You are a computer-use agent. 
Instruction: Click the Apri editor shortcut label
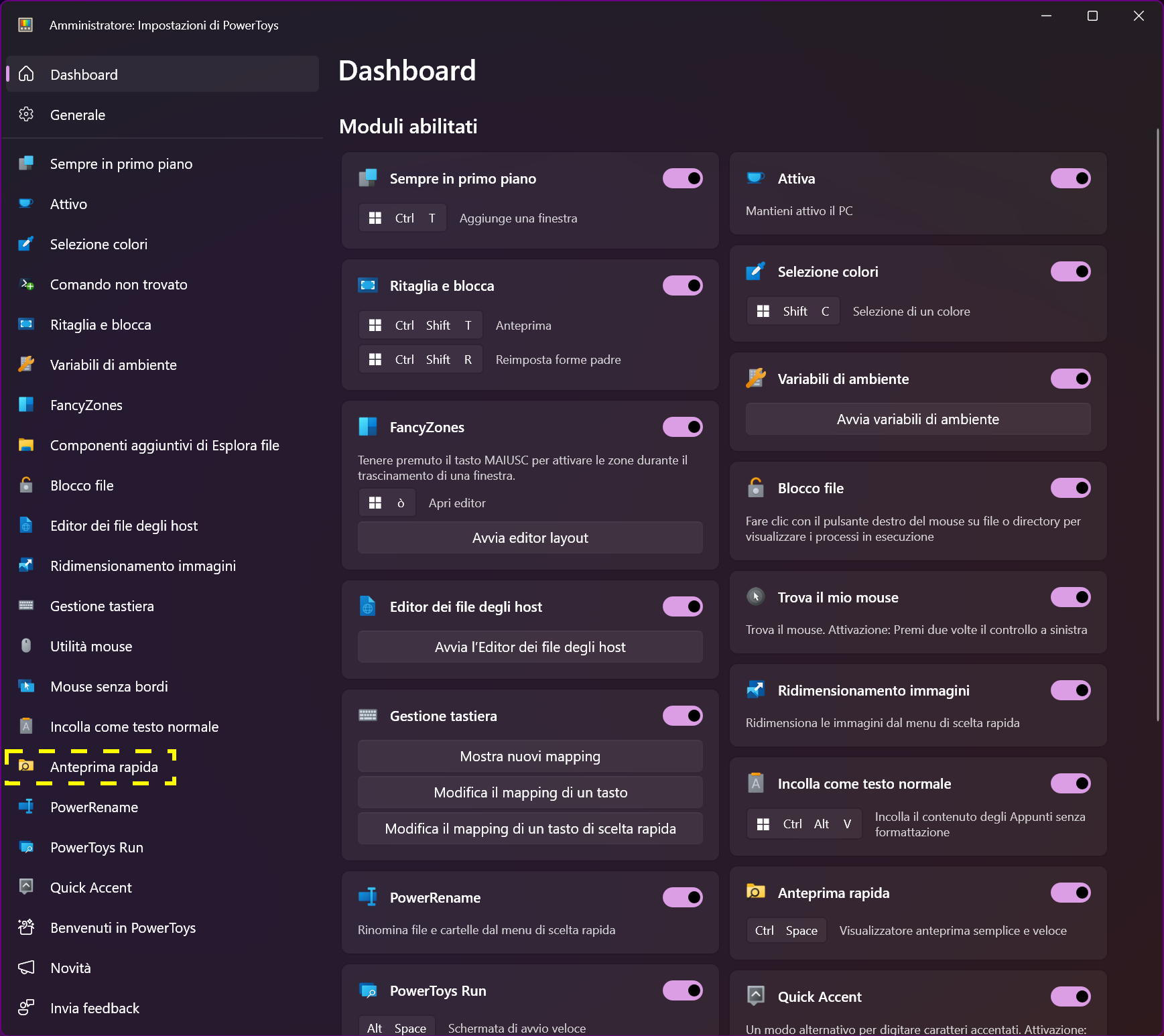click(x=457, y=503)
